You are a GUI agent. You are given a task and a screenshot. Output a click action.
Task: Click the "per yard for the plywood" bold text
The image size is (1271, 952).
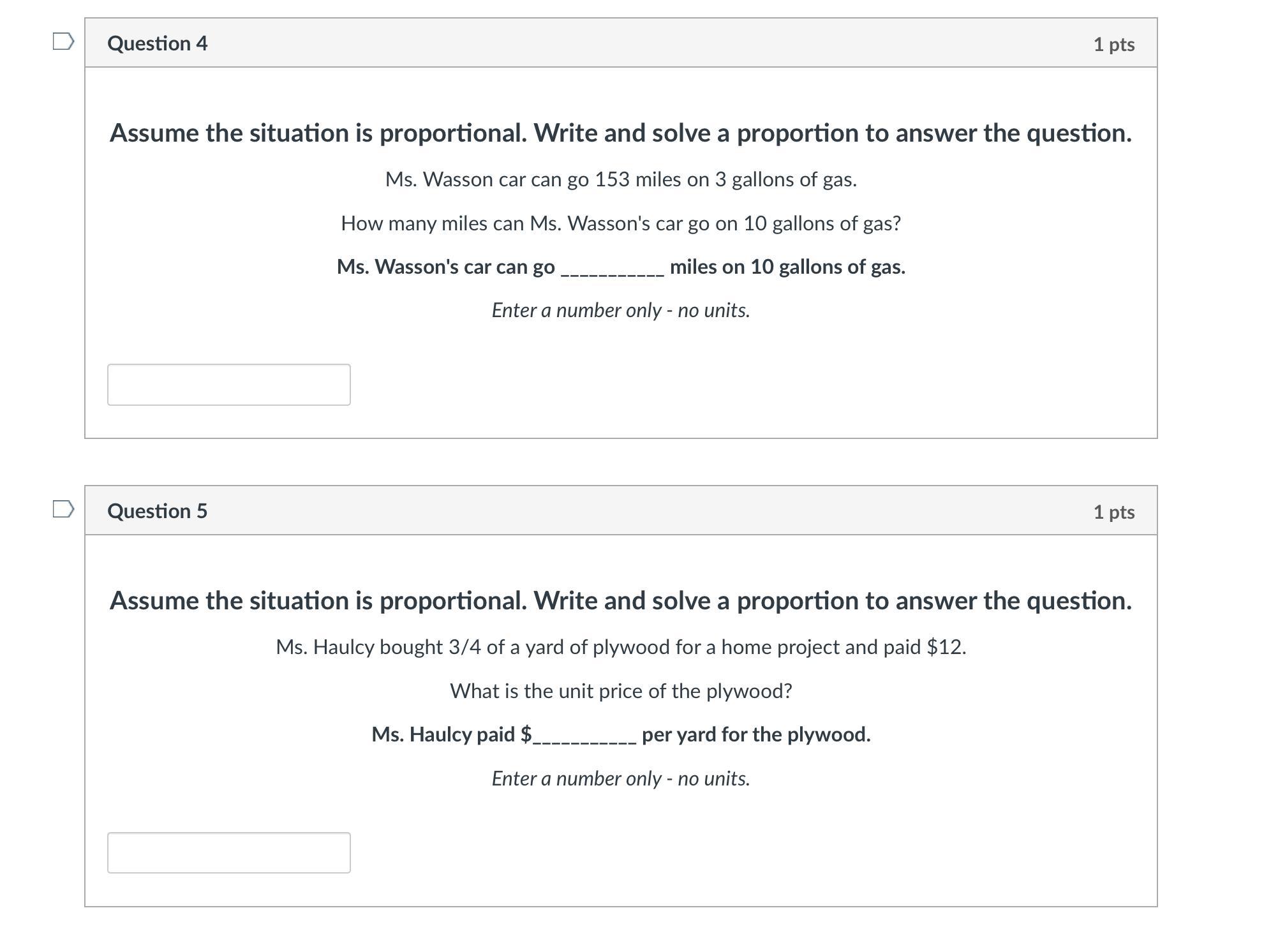(755, 734)
